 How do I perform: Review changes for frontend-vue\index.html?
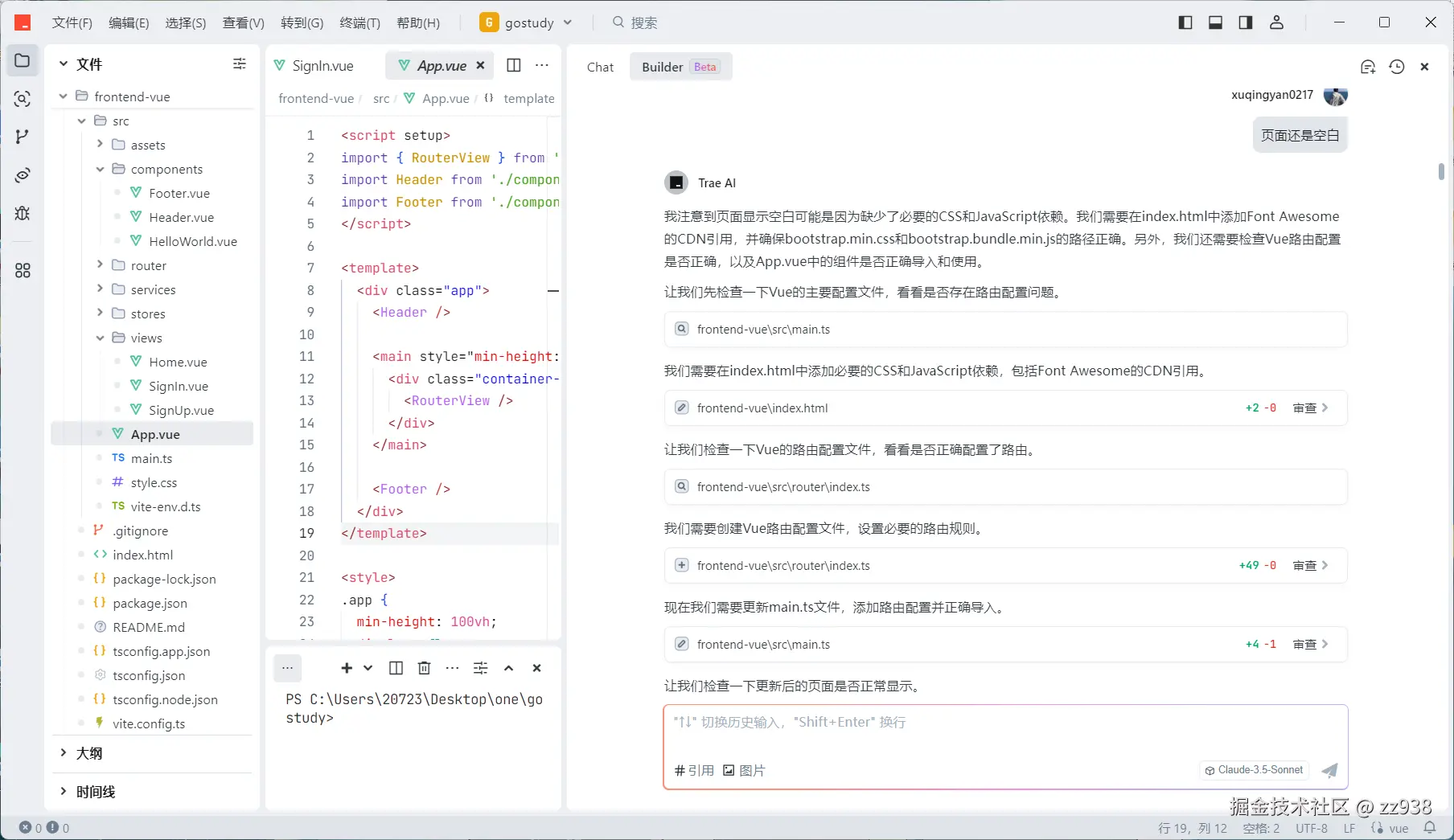pyautogui.click(x=1310, y=408)
